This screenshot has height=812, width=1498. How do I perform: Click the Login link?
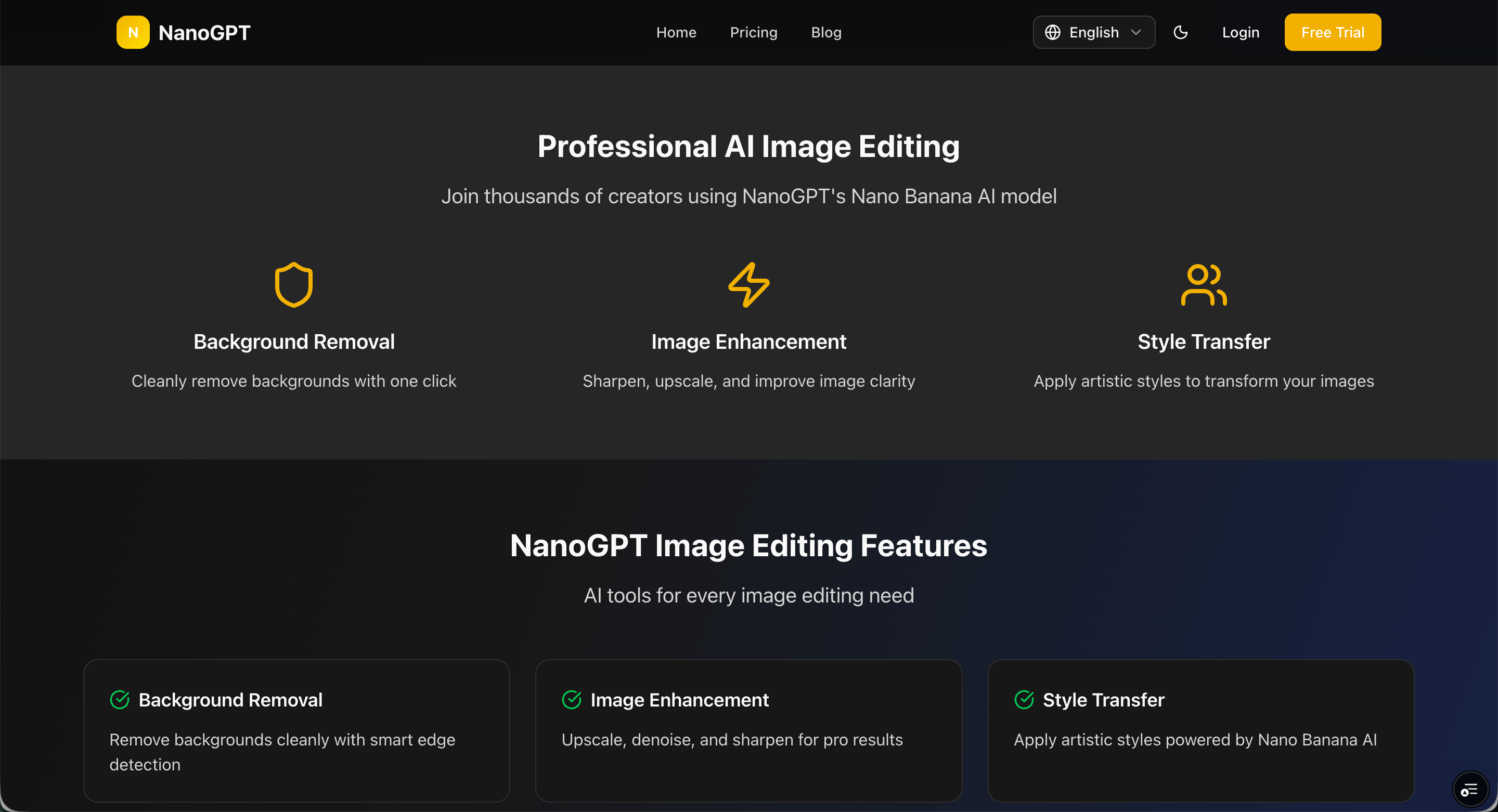(1241, 32)
